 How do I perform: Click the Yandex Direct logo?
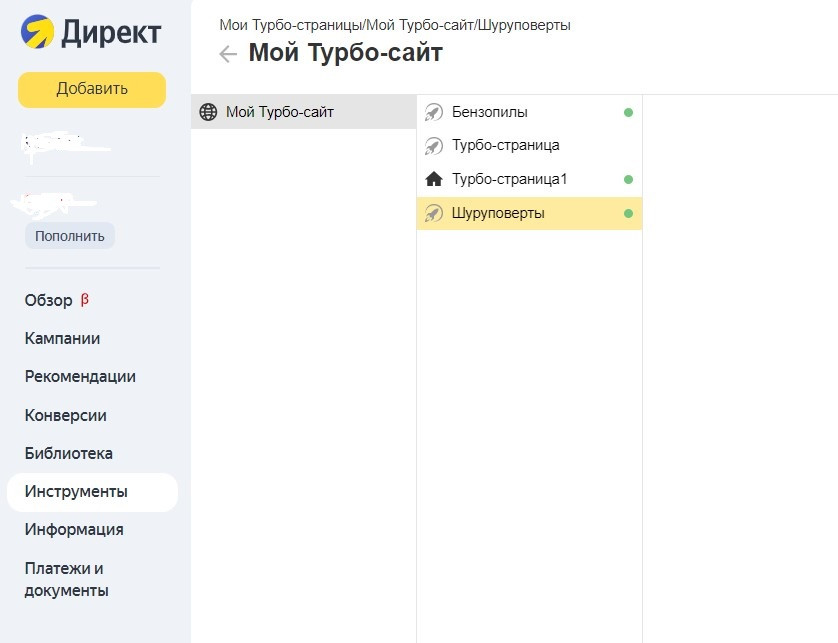pos(90,34)
